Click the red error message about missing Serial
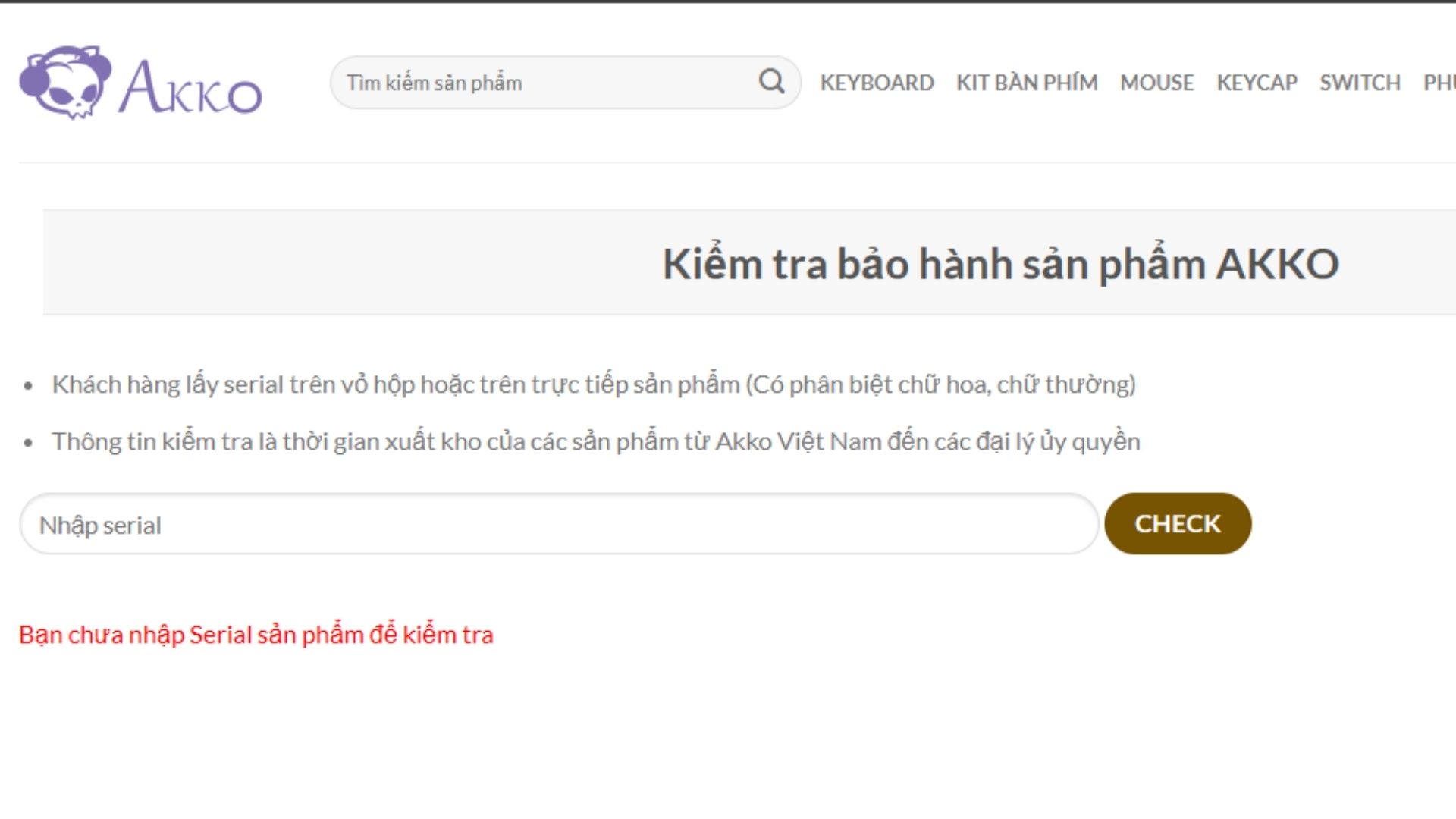Viewport: 1456px width, 819px height. (x=256, y=635)
